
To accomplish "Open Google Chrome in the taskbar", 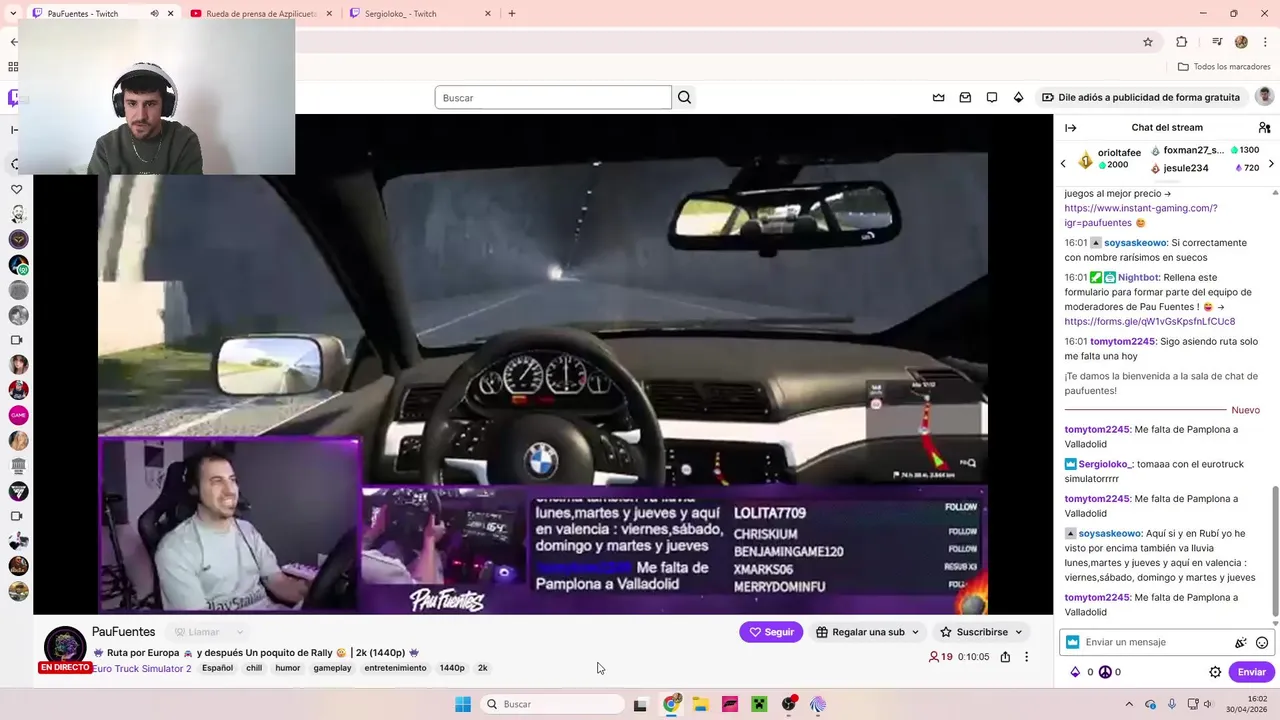I will click(x=671, y=704).
